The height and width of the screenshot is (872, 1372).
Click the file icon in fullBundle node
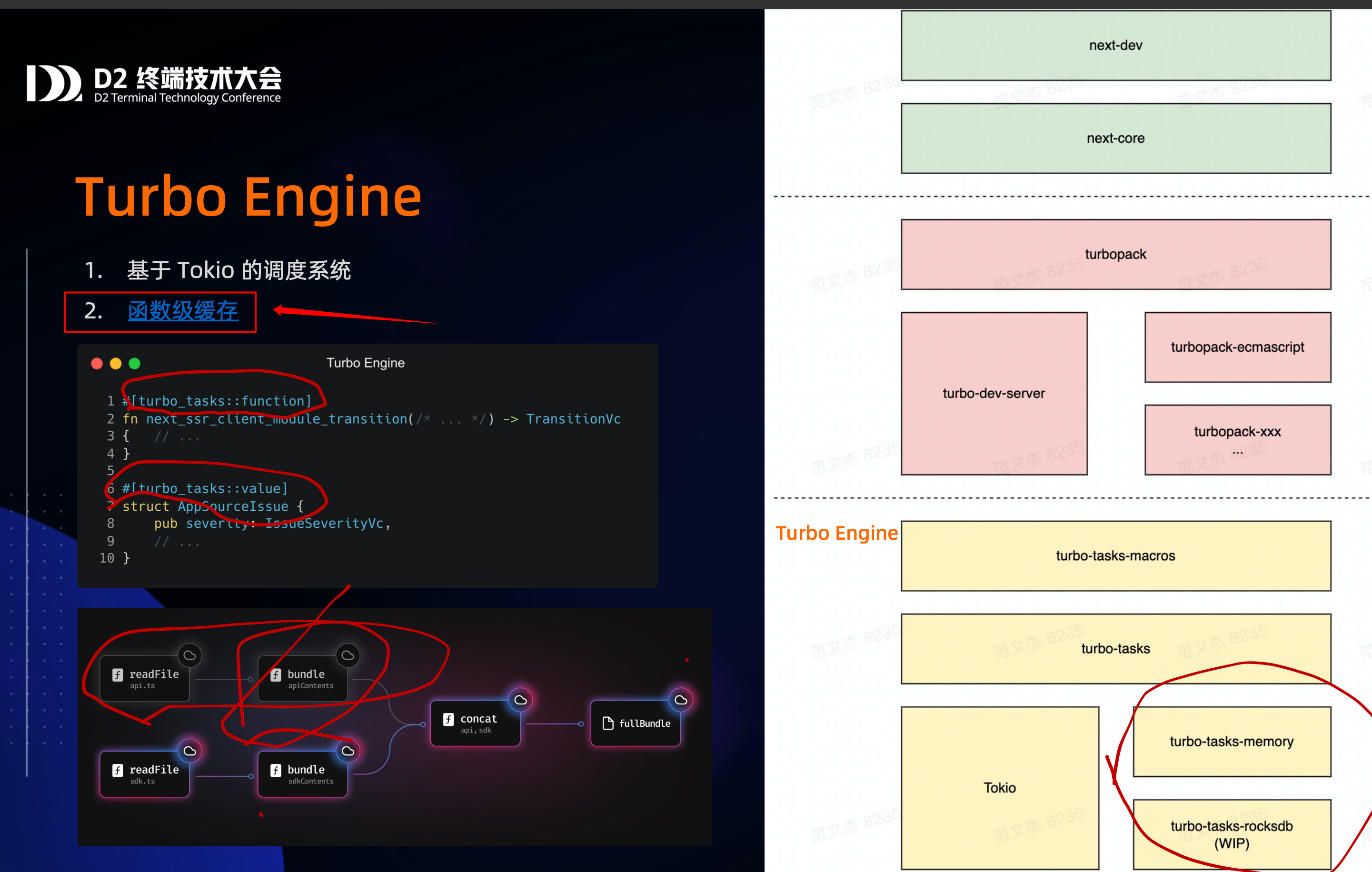click(x=608, y=723)
